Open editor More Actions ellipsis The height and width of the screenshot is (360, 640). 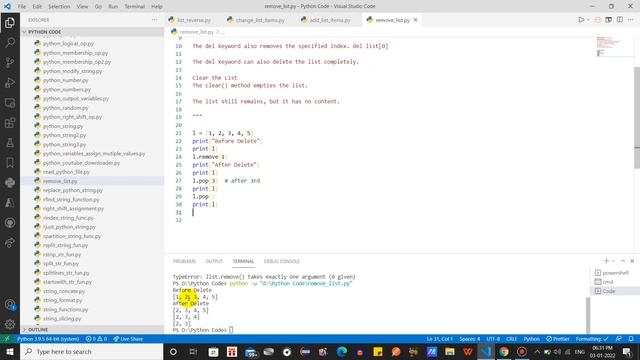pyautogui.click(x=631, y=20)
